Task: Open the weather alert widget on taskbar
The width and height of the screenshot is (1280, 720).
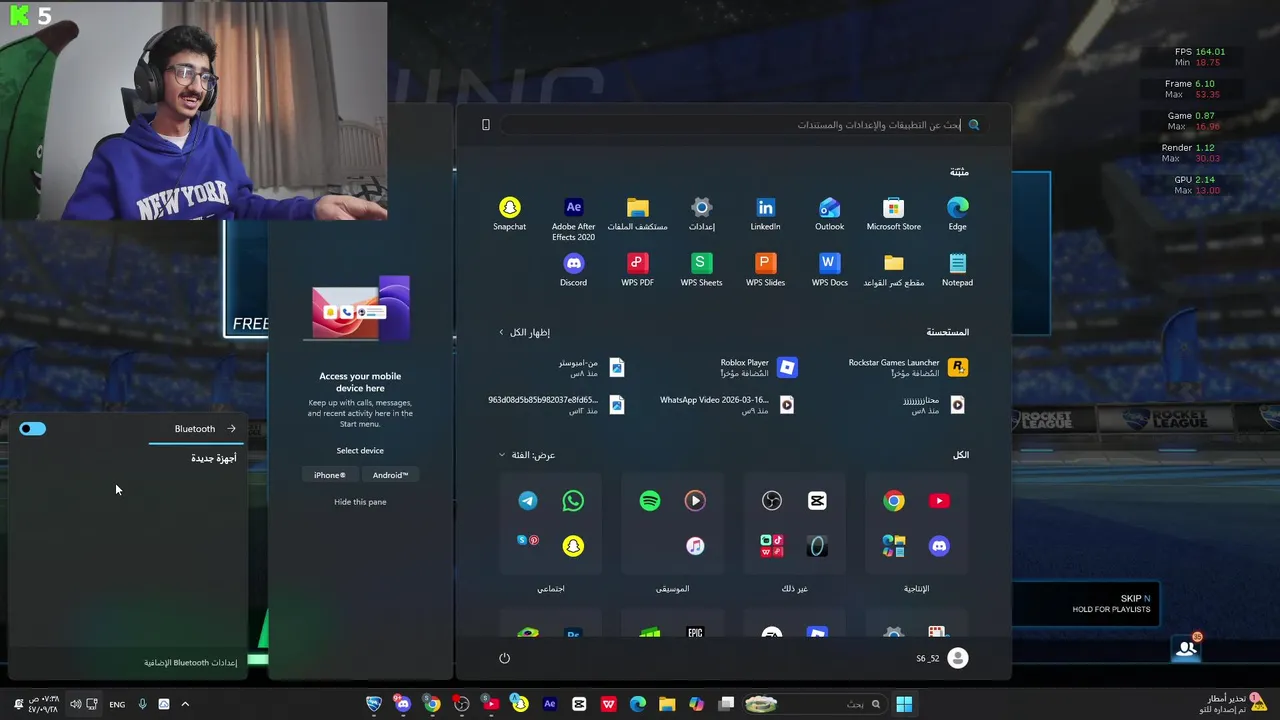Action: pyautogui.click(x=1232, y=704)
